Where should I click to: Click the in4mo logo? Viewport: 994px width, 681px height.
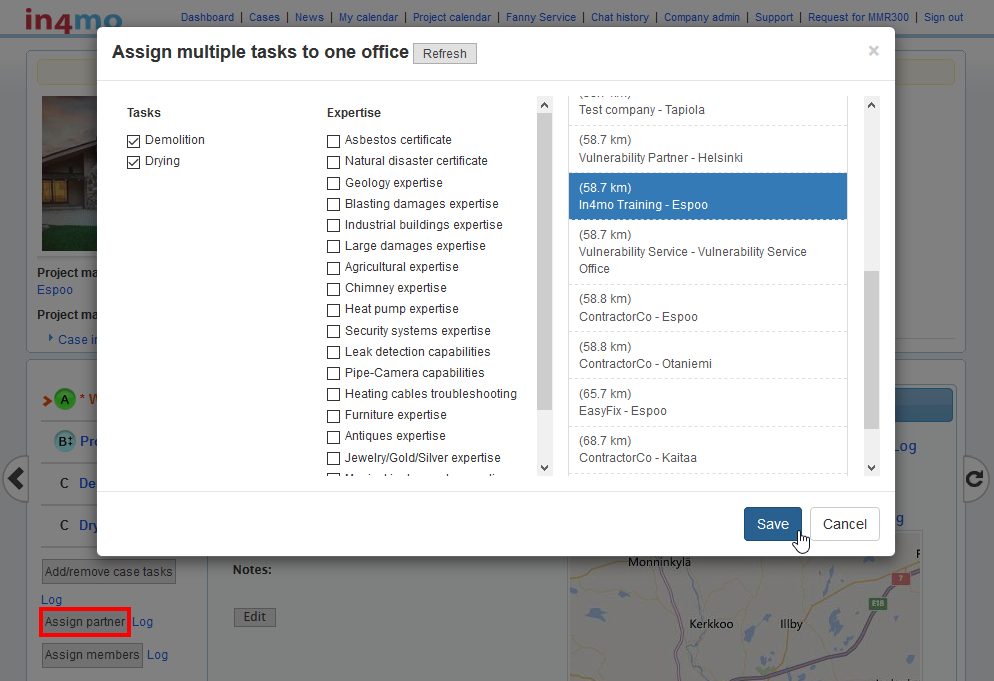73,19
